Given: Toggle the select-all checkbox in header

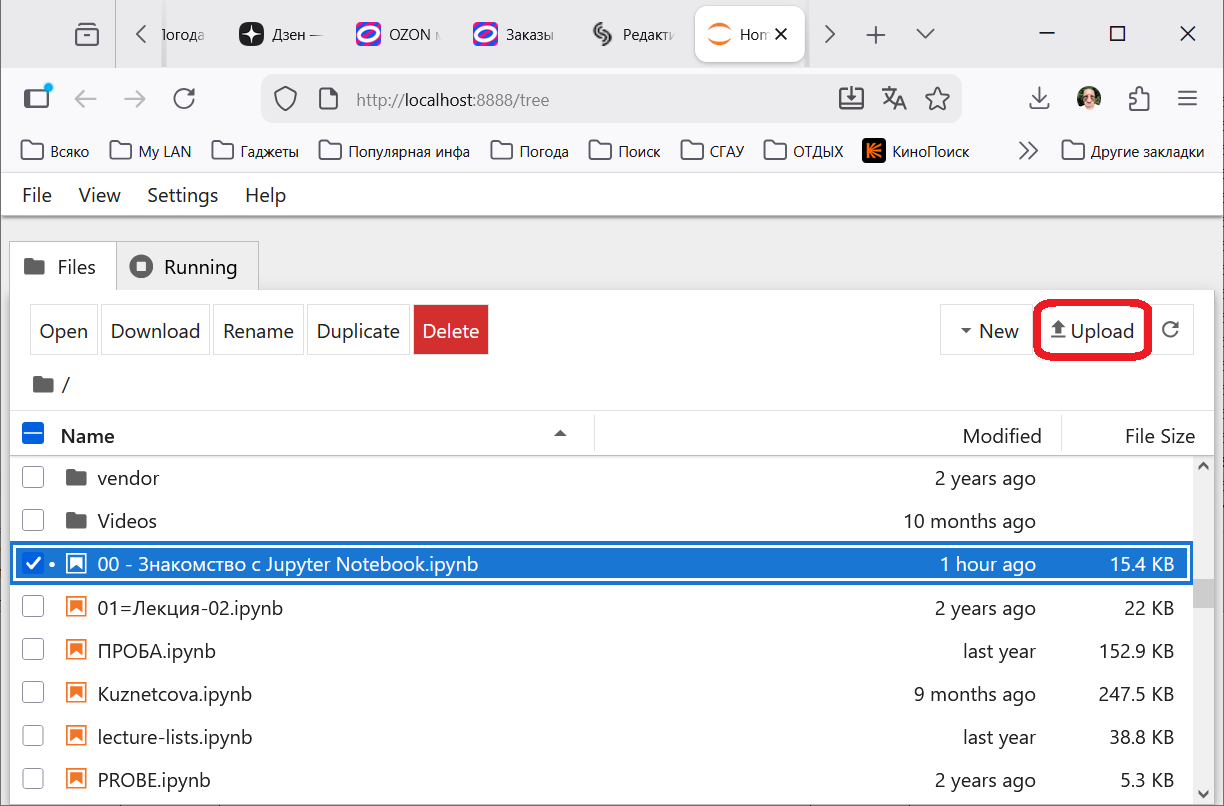Looking at the screenshot, I should click(33, 434).
